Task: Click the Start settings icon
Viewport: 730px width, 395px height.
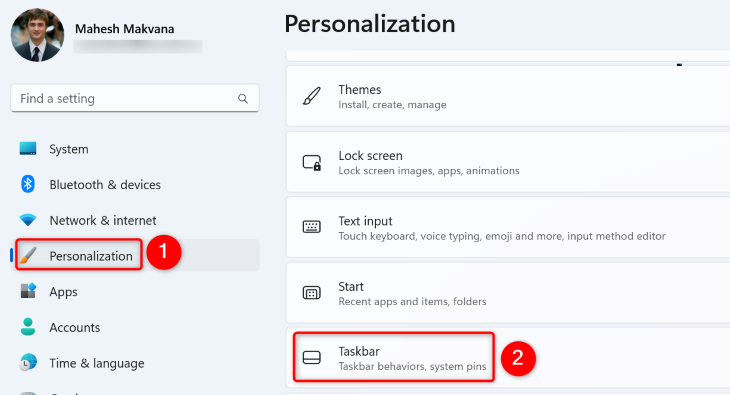Action: coord(311,293)
